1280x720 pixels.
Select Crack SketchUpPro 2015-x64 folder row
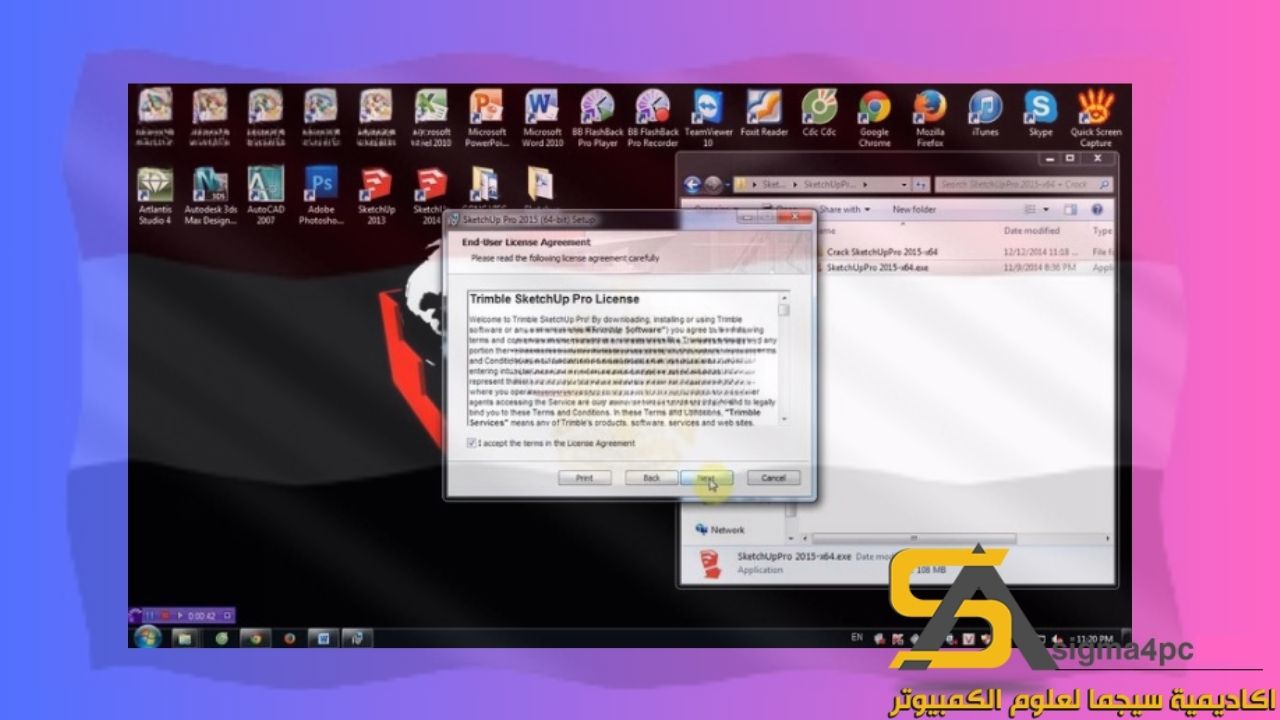point(965,253)
